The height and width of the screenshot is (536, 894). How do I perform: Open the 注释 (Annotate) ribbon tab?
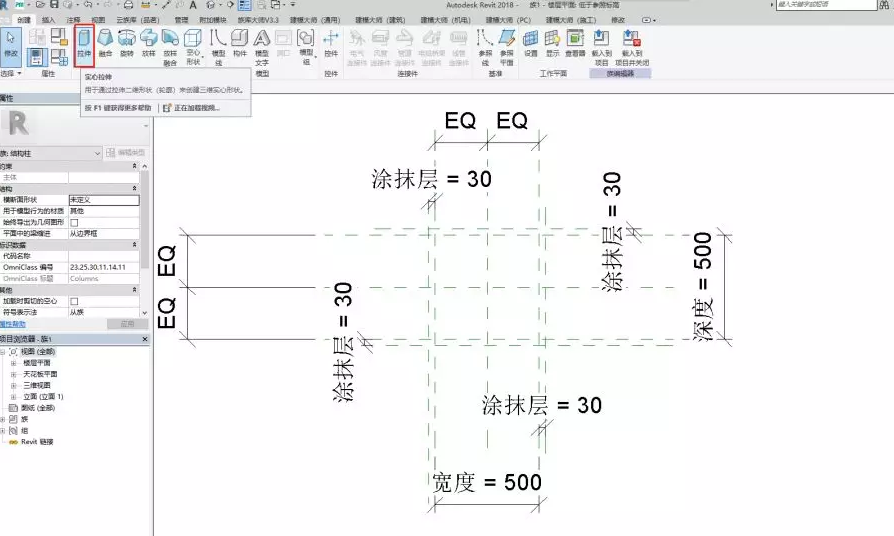[x=74, y=20]
